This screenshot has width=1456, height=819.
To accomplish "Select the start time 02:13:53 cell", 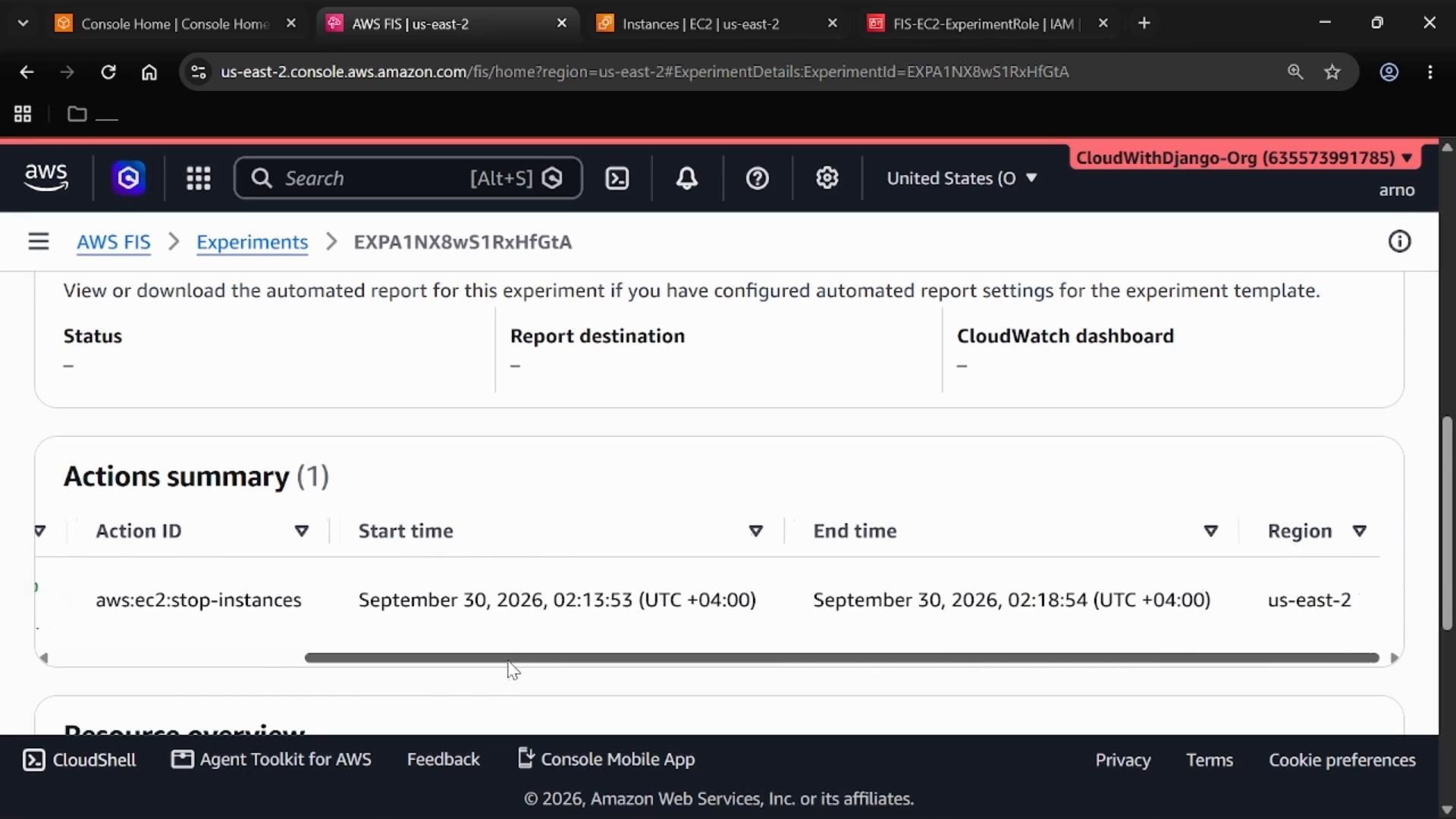I will pyautogui.click(x=557, y=600).
